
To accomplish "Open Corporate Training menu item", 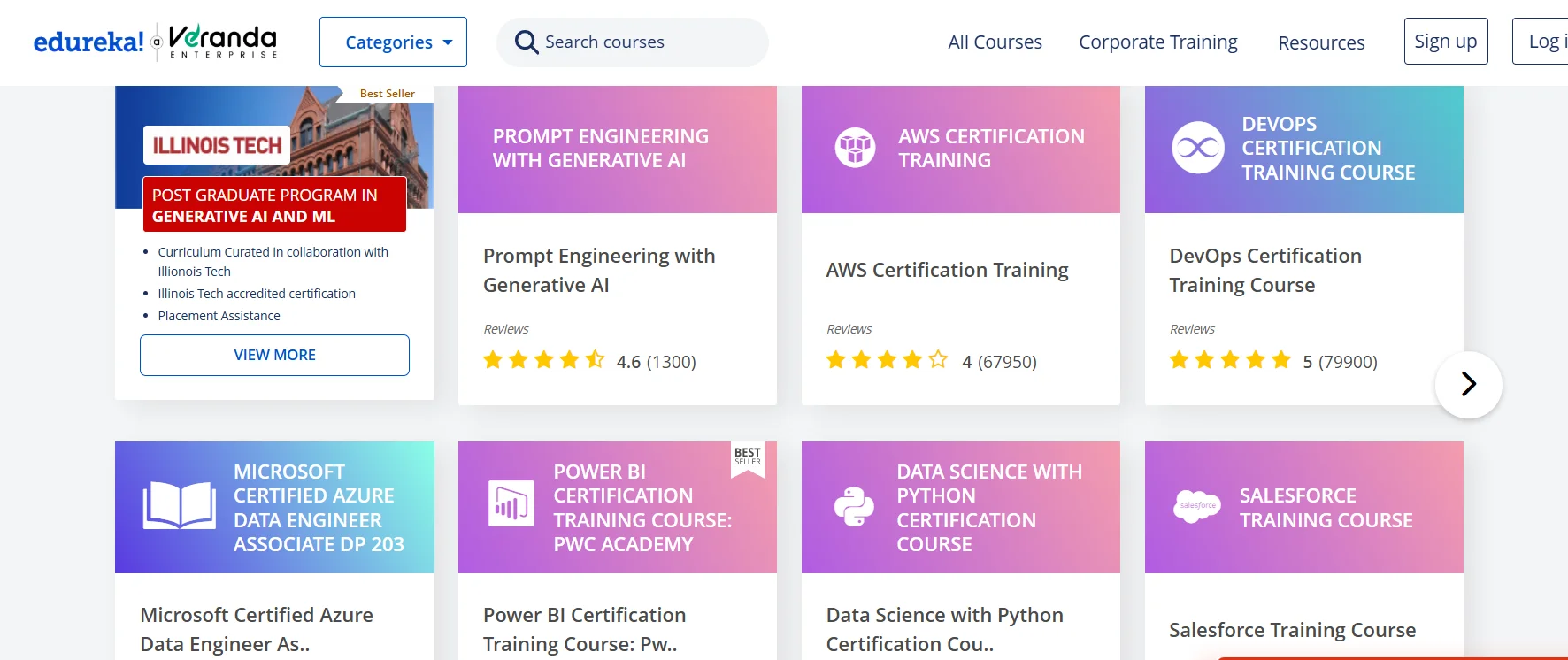I will [x=1157, y=42].
